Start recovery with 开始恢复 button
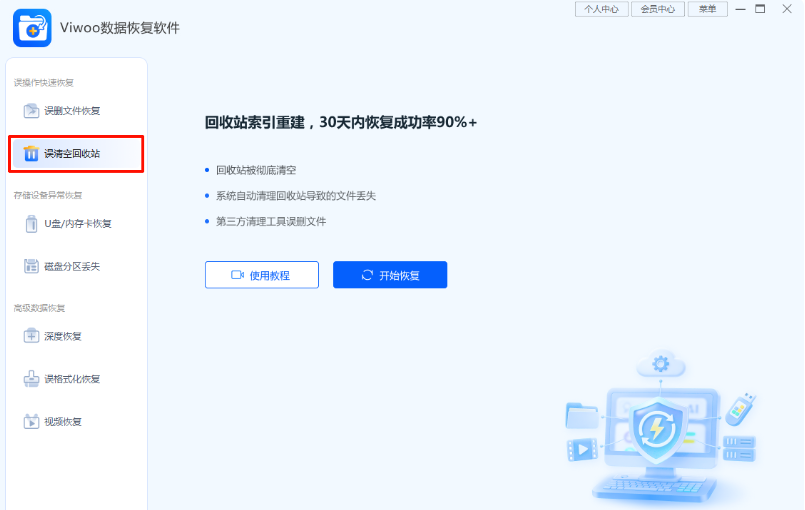This screenshot has width=805, height=510. pyautogui.click(x=390, y=275)
